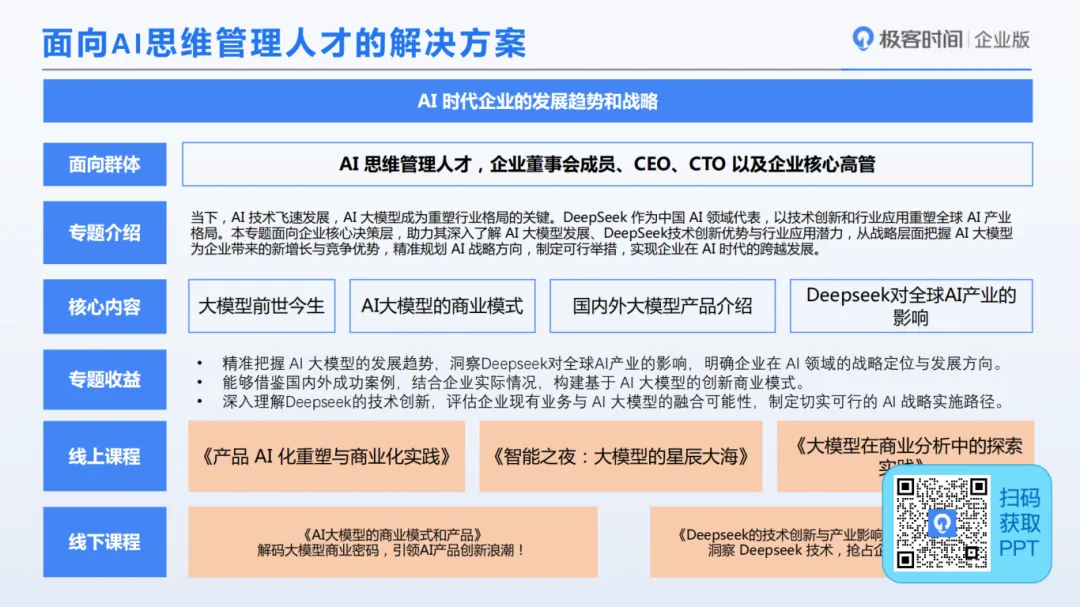1080x607 pixels.
Task: Click the 线下课程 label block
Action: point(105,542)
